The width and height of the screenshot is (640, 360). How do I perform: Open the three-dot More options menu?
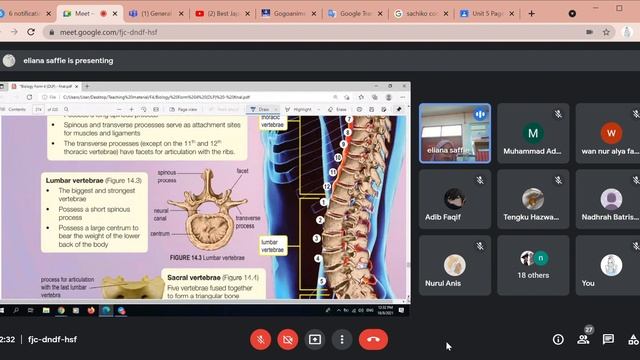point(342,339)
